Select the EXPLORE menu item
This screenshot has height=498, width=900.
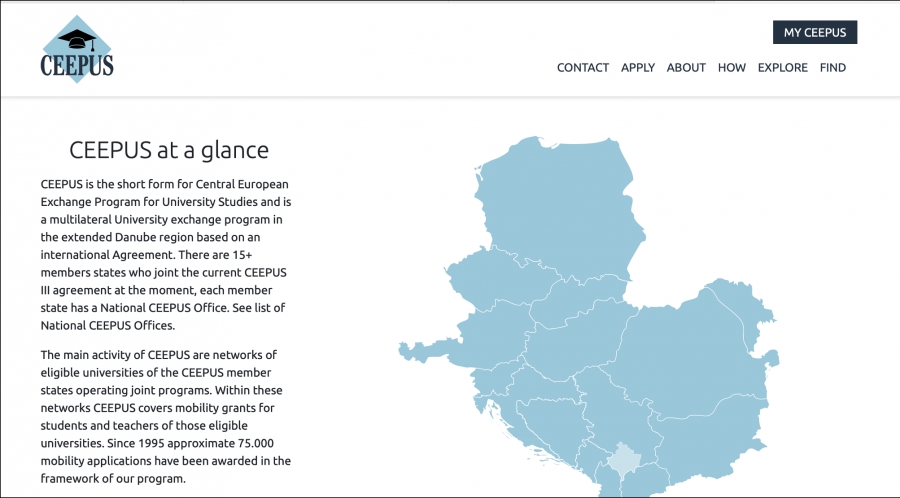782,68
